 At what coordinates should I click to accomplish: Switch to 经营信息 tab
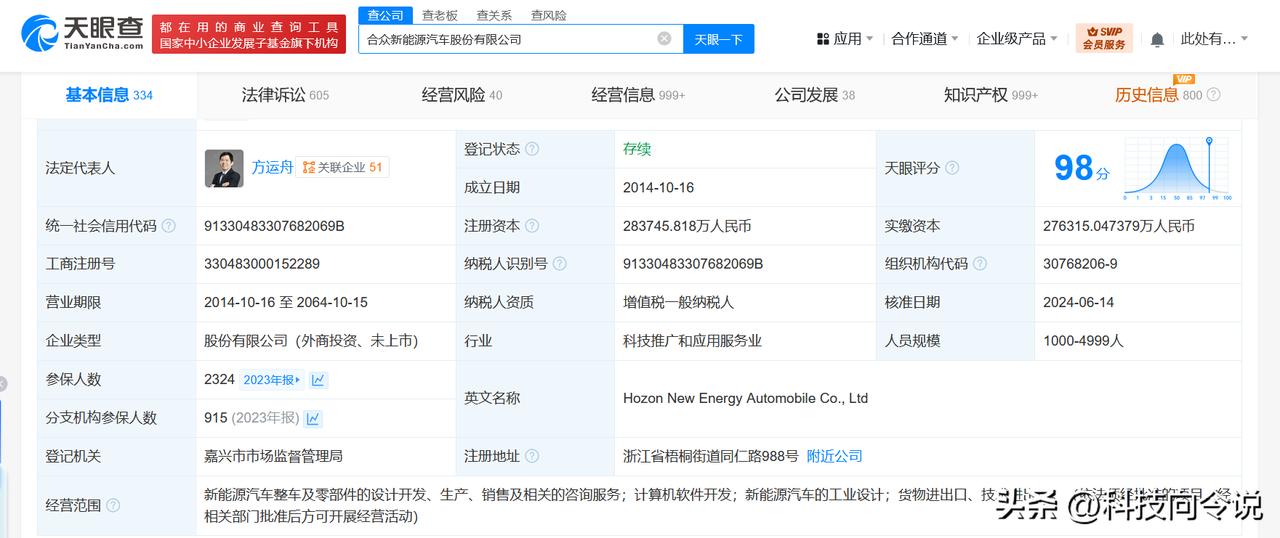click(638, 95)
